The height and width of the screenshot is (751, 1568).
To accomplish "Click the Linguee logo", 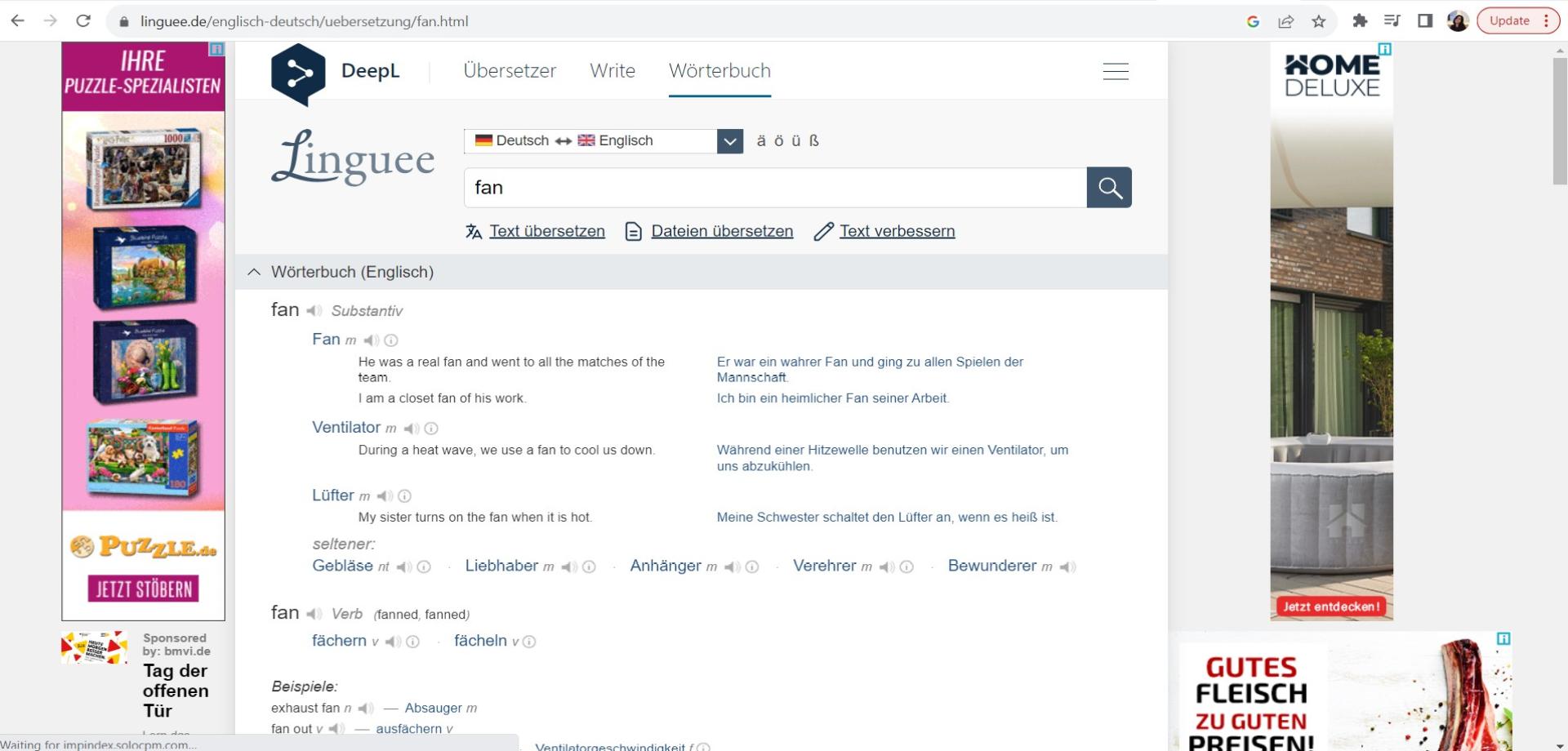I will [x=353, y=158].
